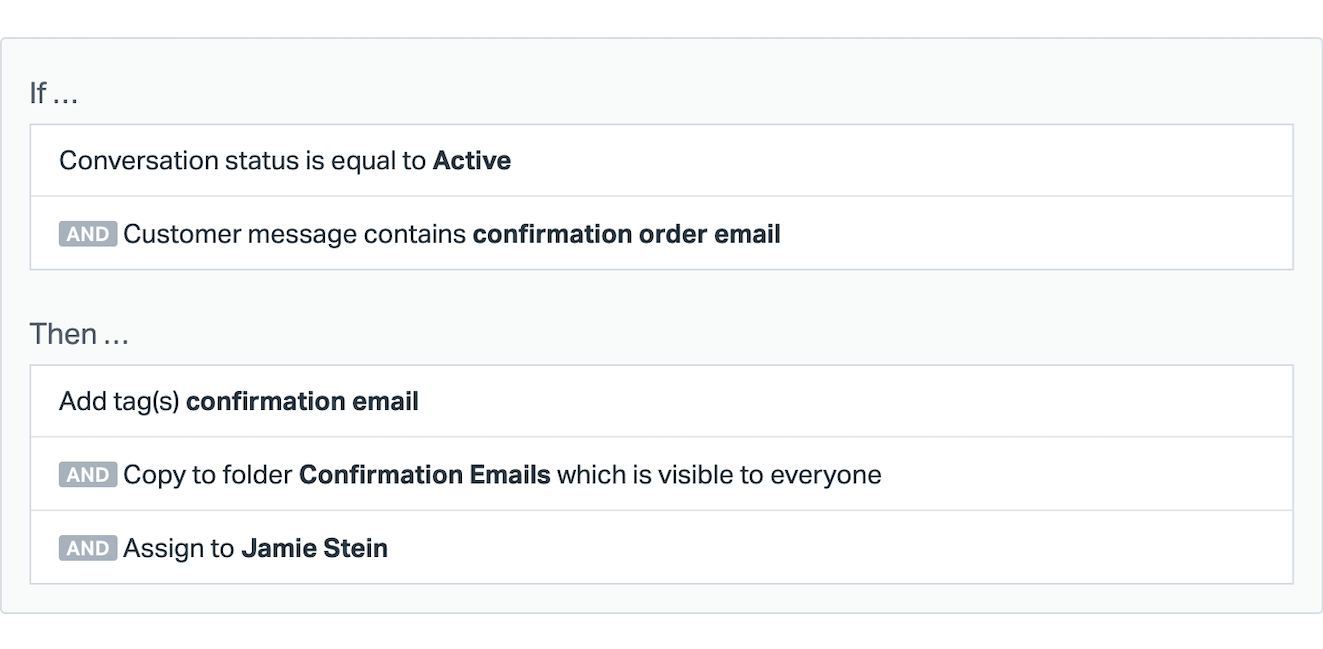Click the phrase which is visible to everyone
1323x649 pixels.
pyautogui.click(x=719, y=474)
